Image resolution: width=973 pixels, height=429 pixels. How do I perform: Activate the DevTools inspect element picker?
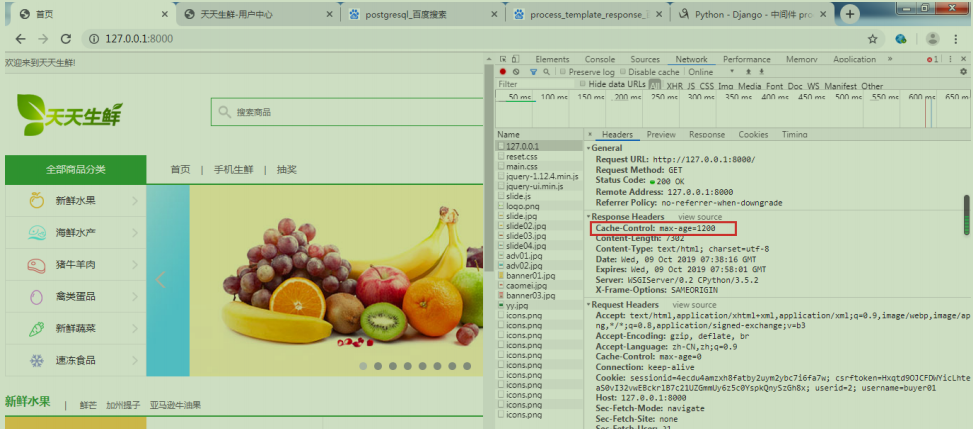pyautogui.click(x=503, y=59)
